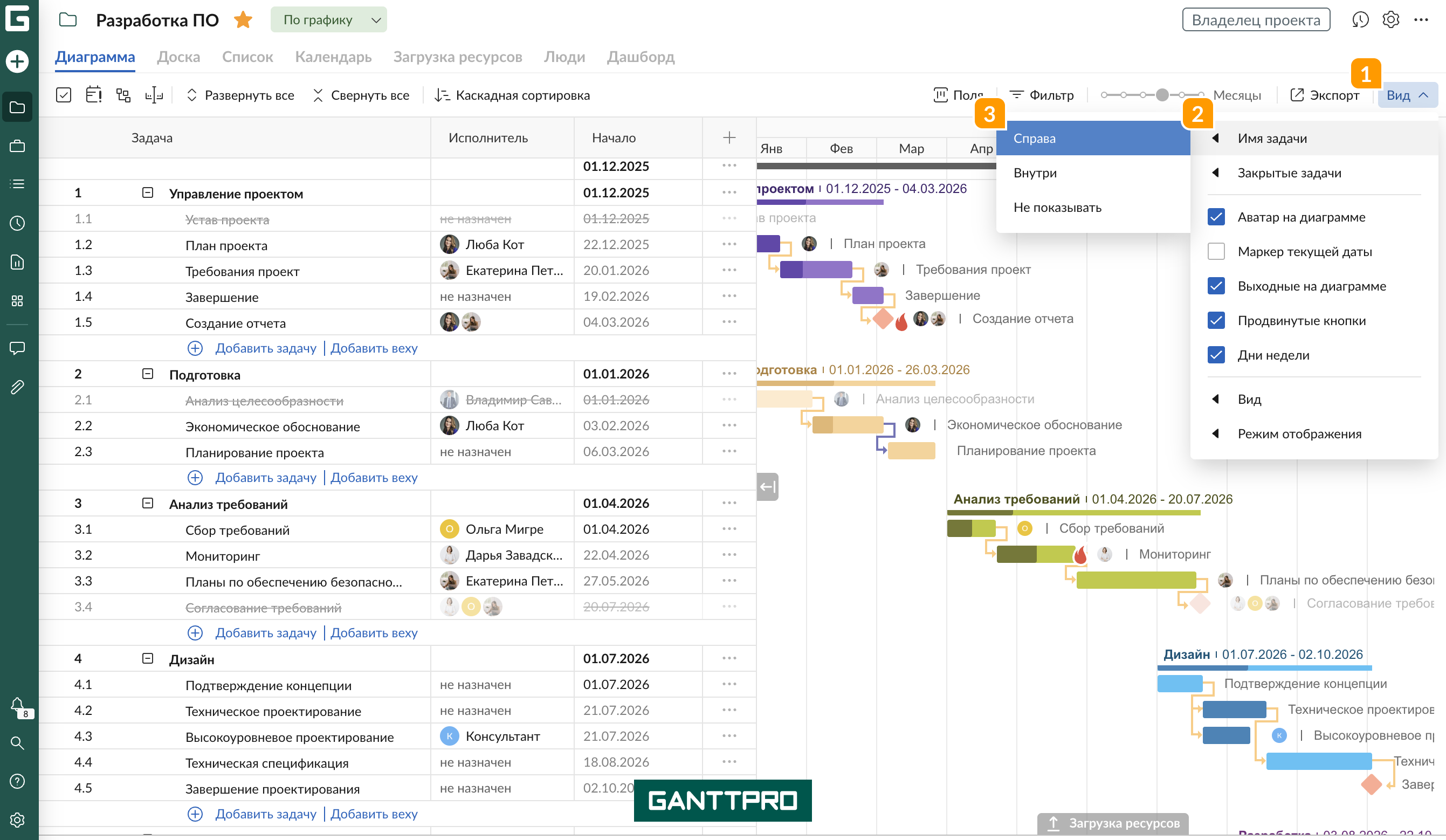Image resolution: width=1446 pixels, height=840 pixels.
Task: Uncheck Аватар на диаграмме option
Action: 1216,217
